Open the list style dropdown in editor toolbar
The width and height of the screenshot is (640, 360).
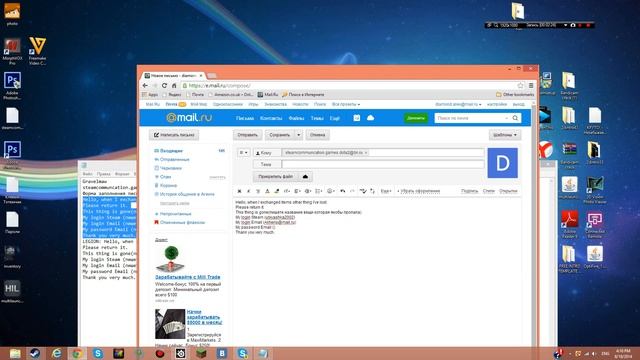319,191
